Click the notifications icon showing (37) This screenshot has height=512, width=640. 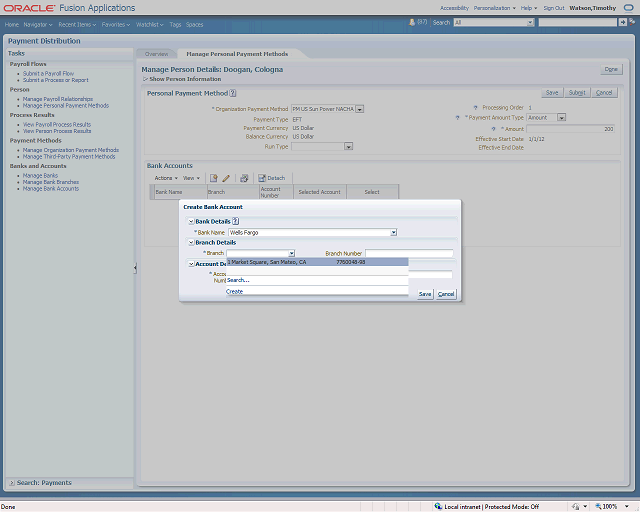click(412, 22)
